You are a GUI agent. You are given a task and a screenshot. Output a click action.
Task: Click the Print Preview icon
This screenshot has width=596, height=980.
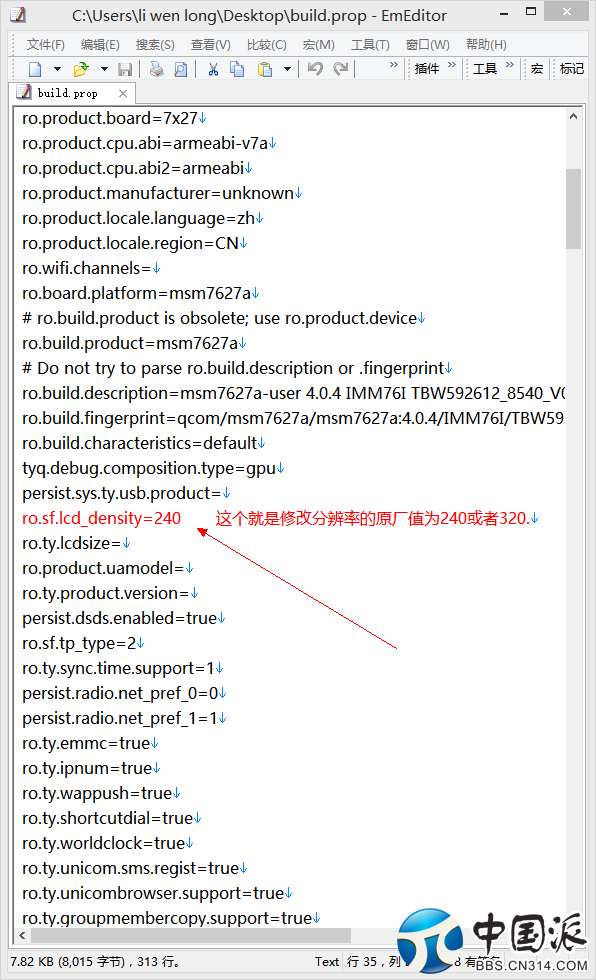click(x=181, y=69)
